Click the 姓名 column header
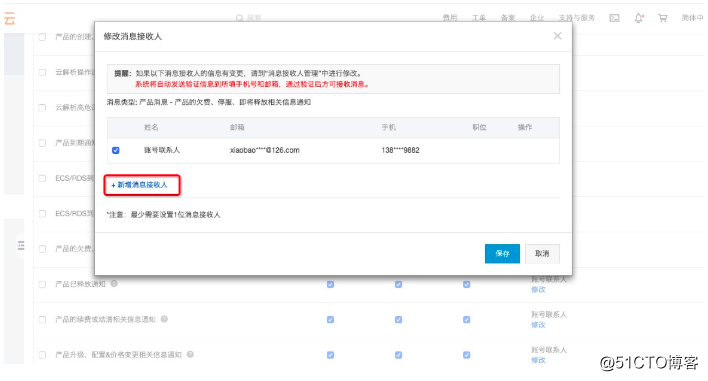Viewport: 708px width, 381px height. point(151,127)
